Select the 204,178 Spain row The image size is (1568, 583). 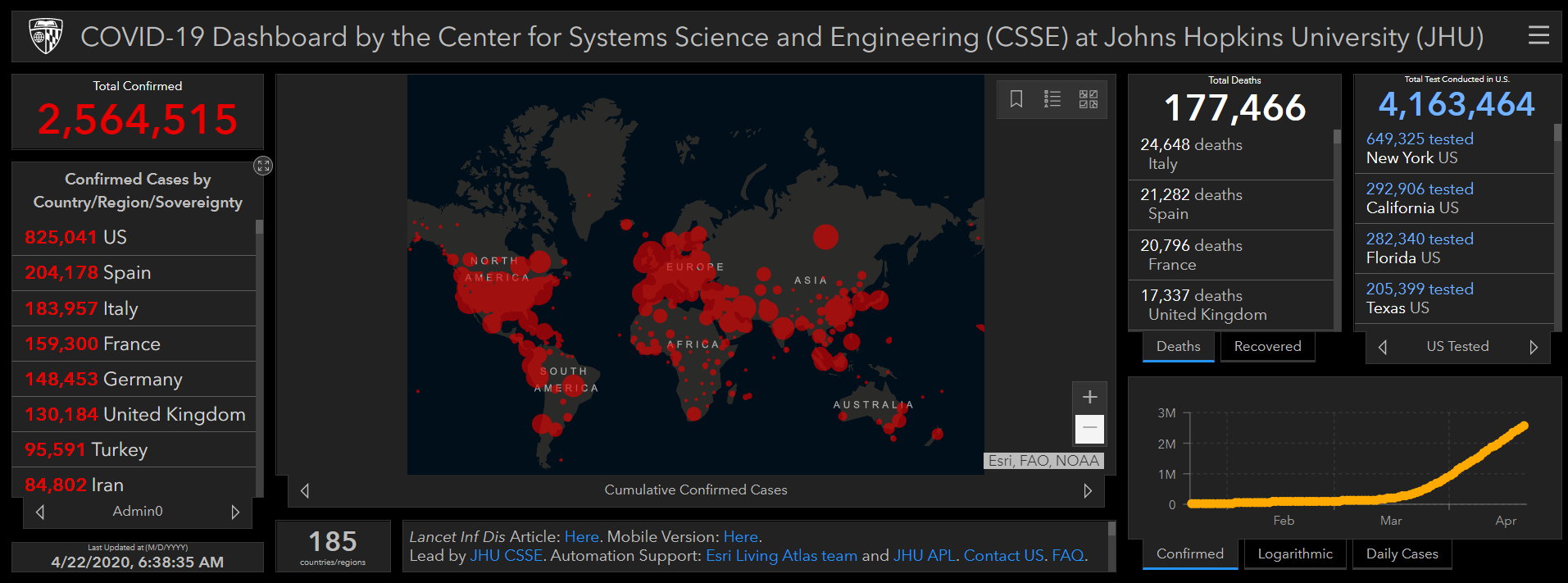point(134,272)
